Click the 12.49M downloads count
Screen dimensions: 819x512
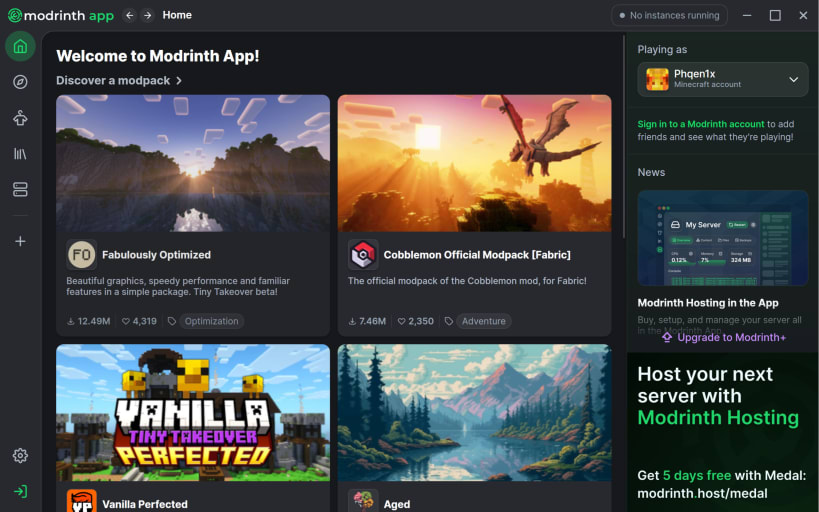(x=89, y=321)
